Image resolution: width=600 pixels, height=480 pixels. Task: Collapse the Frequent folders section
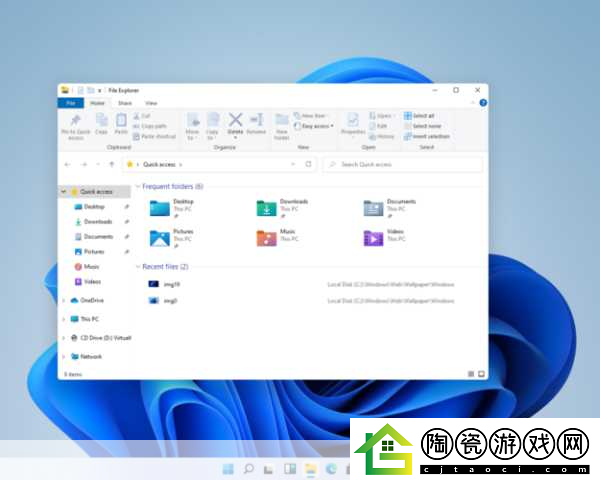(138, 186)
